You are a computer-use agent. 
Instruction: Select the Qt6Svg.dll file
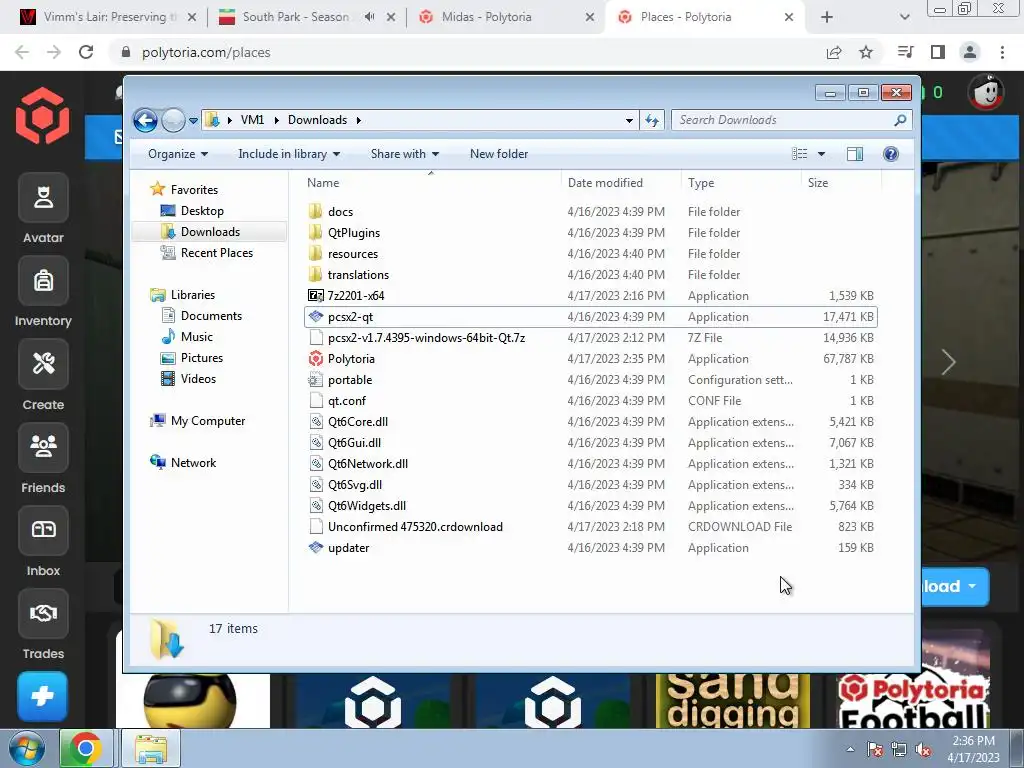click(591, 485)
